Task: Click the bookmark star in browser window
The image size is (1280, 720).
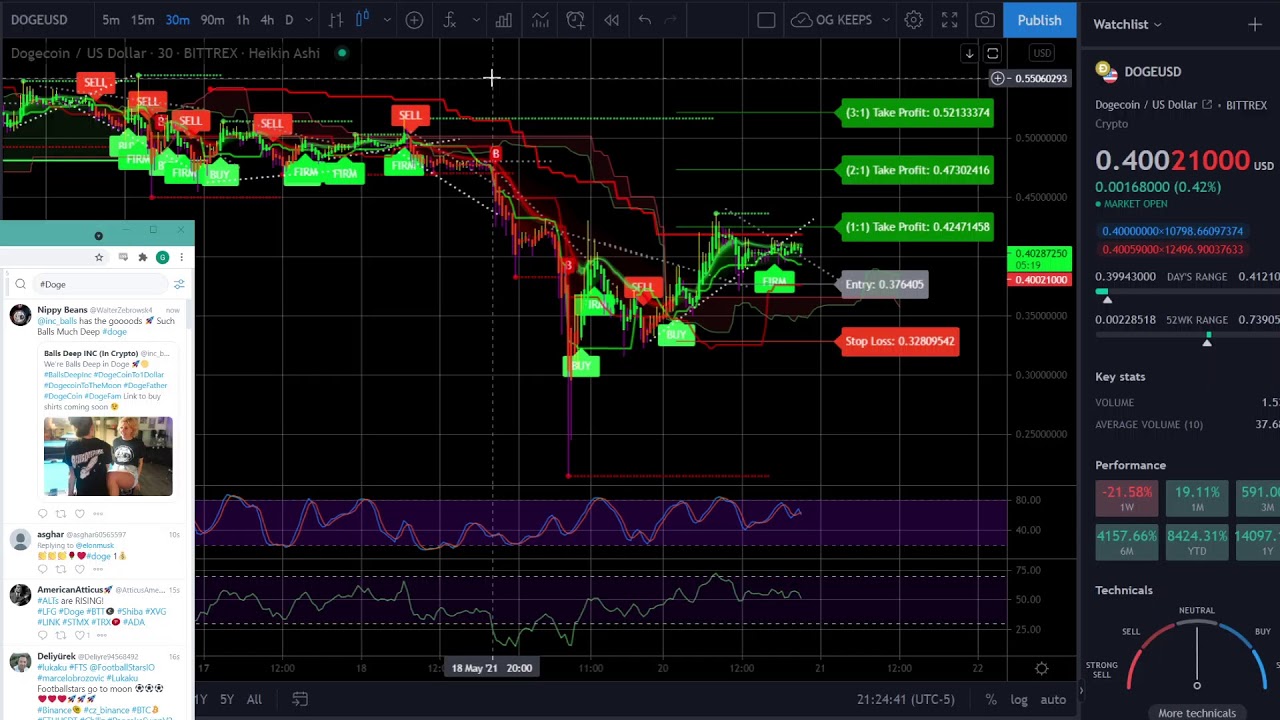Action: point(99,257)
